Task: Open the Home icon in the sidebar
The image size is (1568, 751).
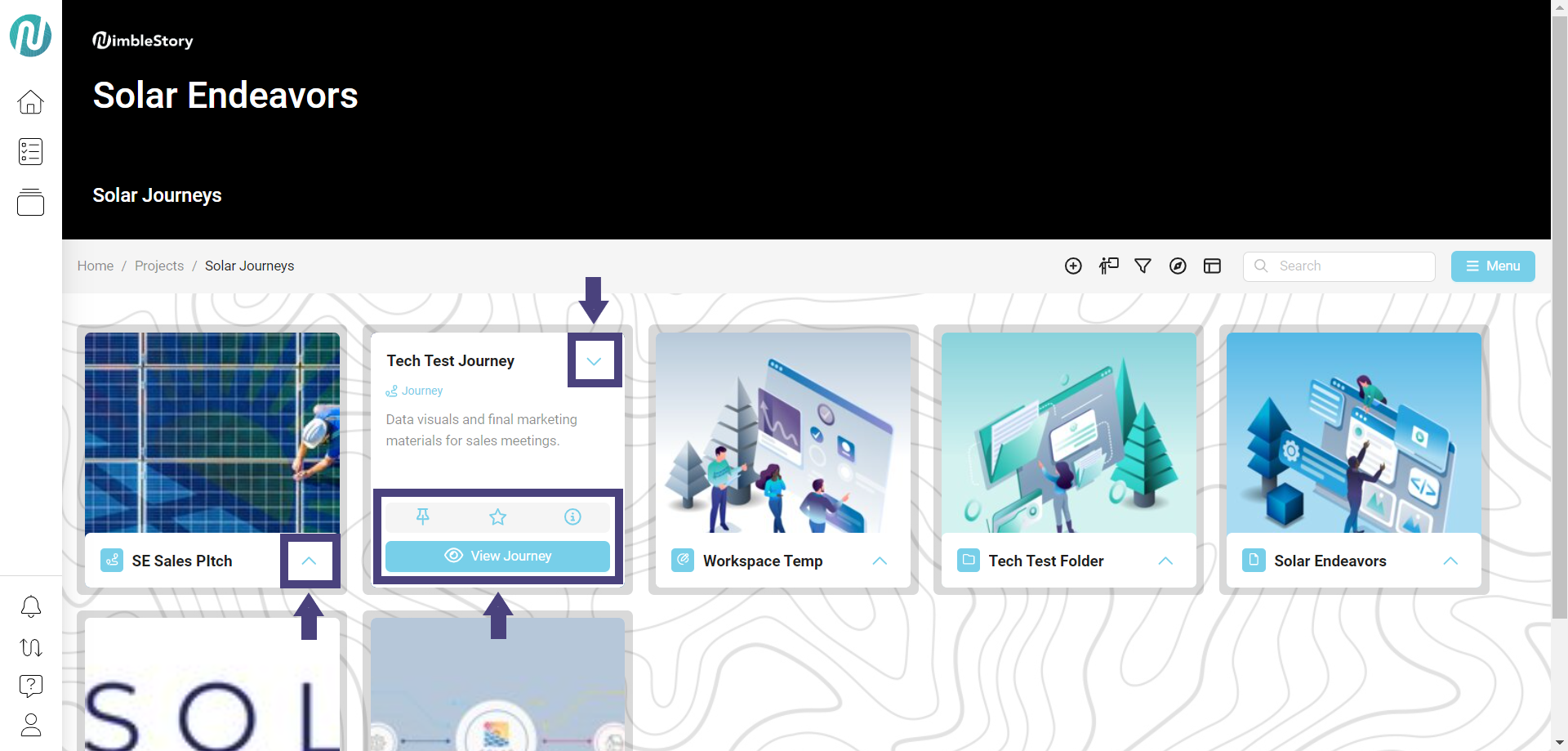Action: coord(30,101)
